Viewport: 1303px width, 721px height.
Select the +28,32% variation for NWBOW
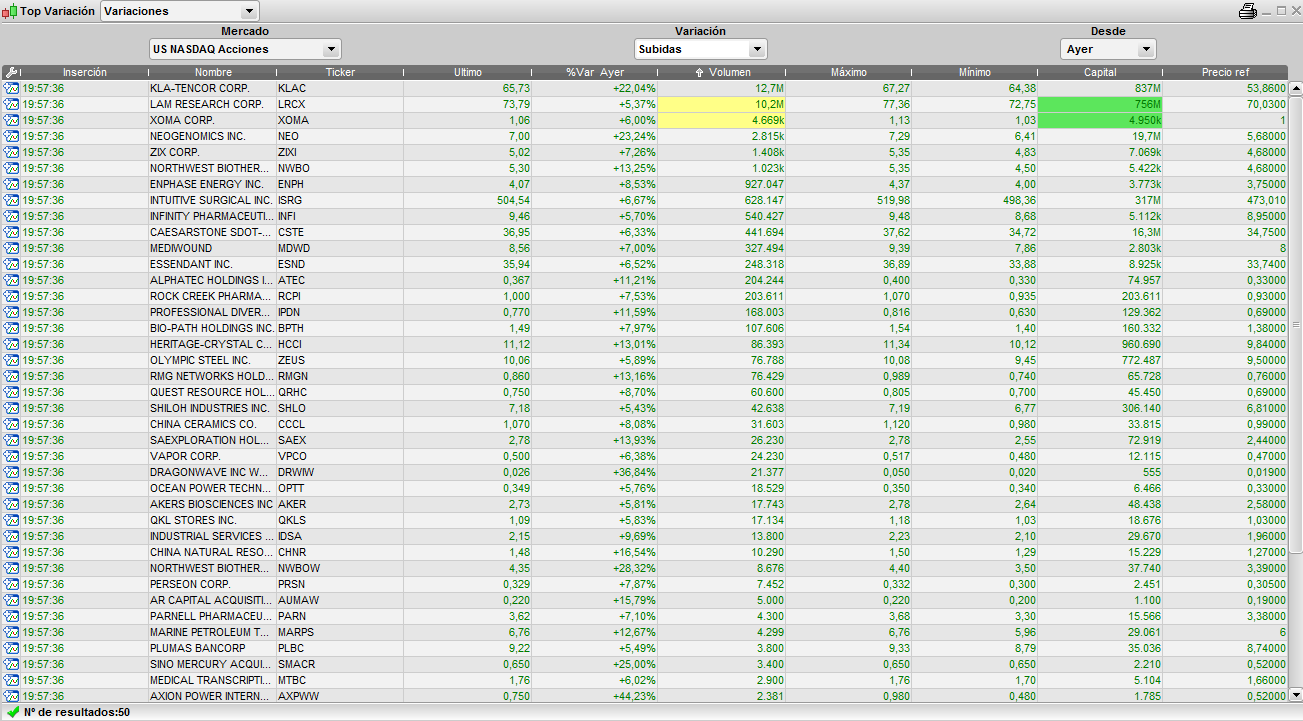pyautogui.click(x=595, y=568)
